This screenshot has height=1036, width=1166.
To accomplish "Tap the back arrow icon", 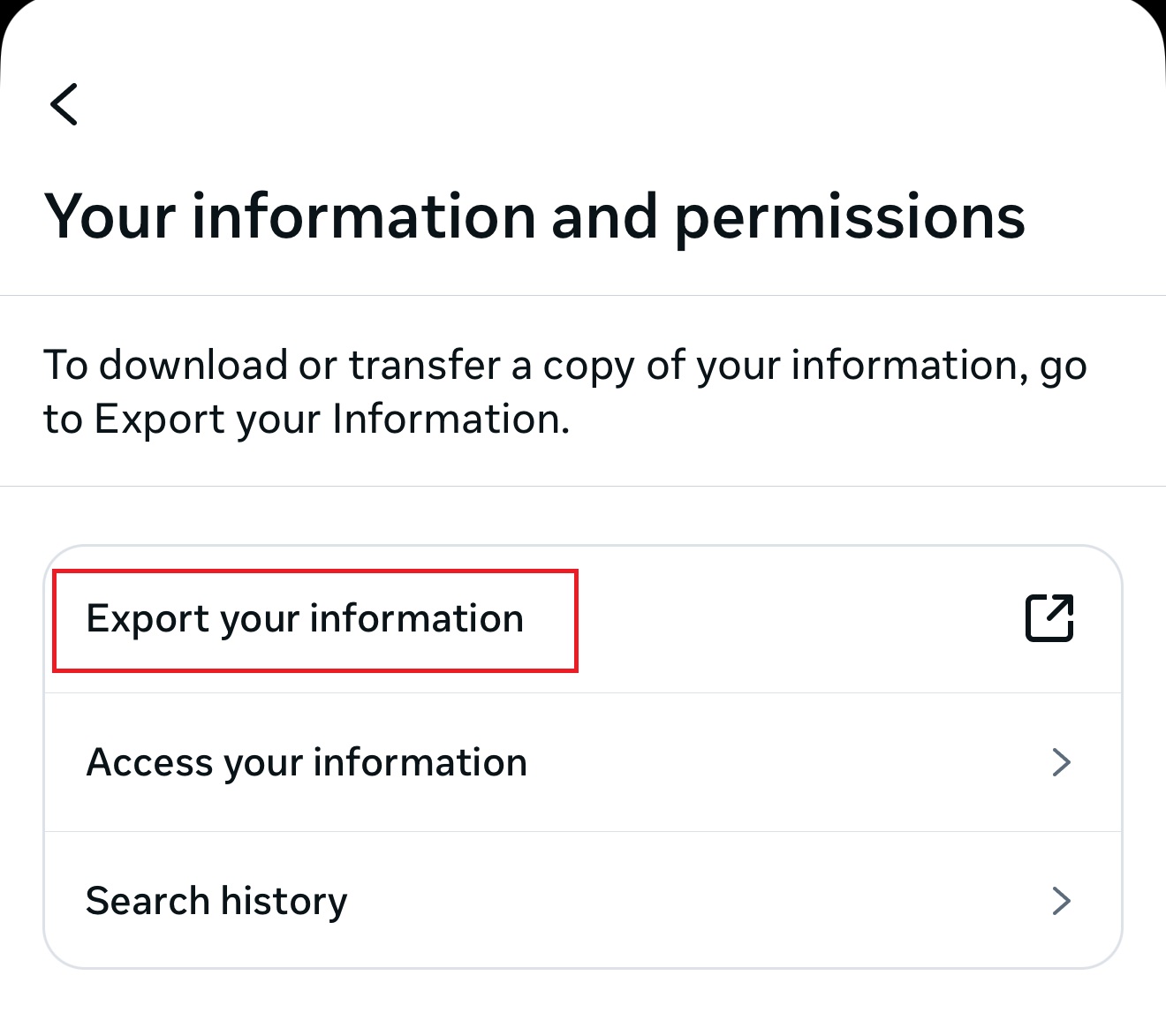I will point(64,104).
